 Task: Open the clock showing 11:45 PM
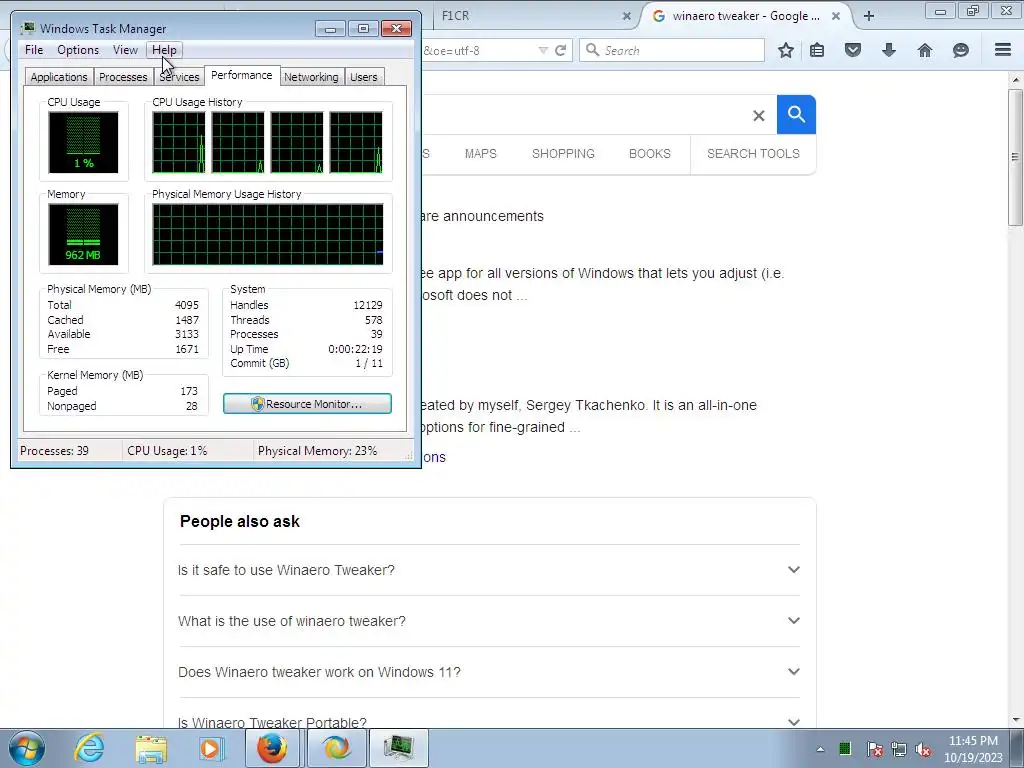tap(973, 749)
